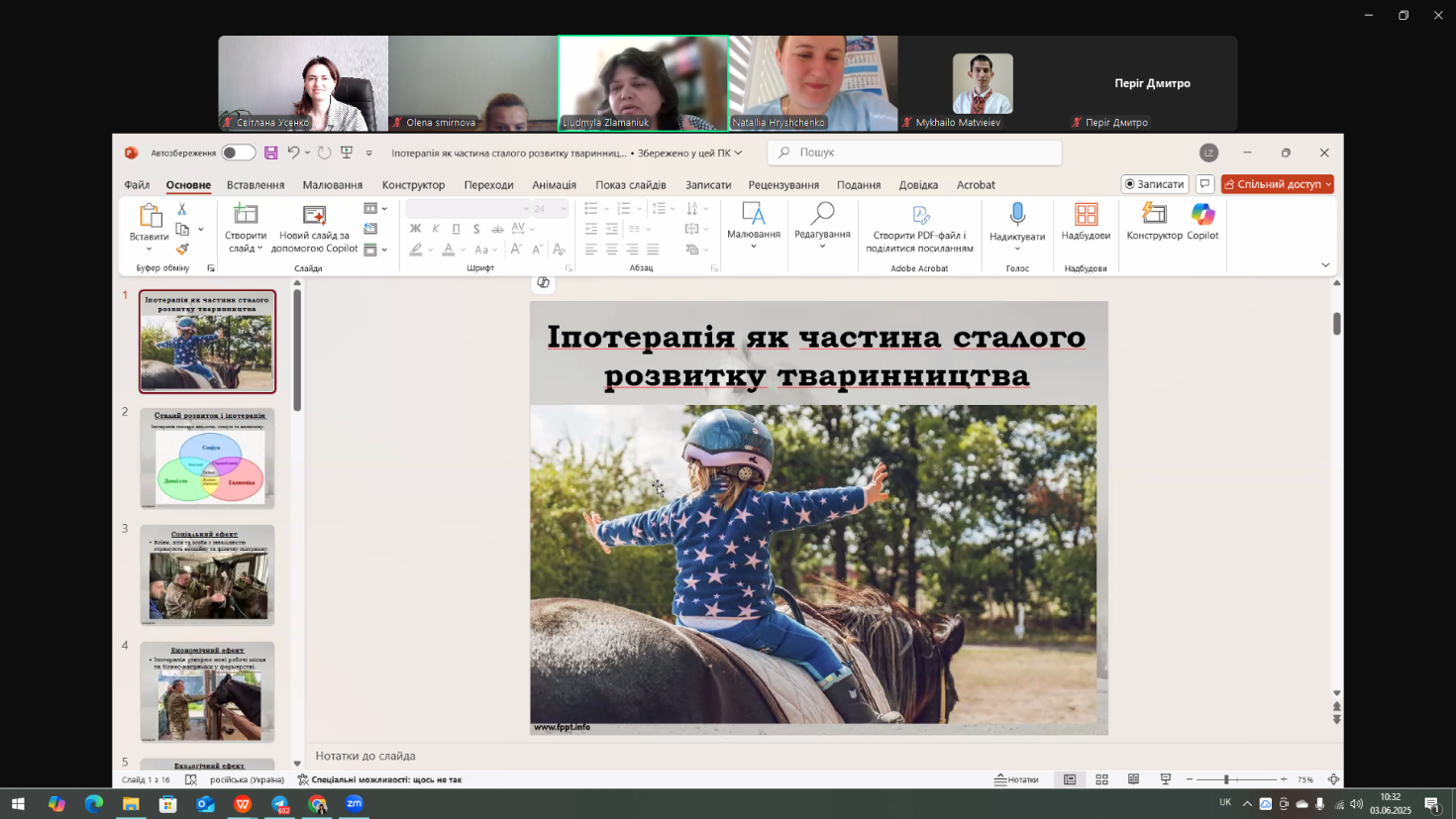Save the presentation with the floppy disk icon
The width and height of the screenshot is (1456, 819).
pos(270,153)
